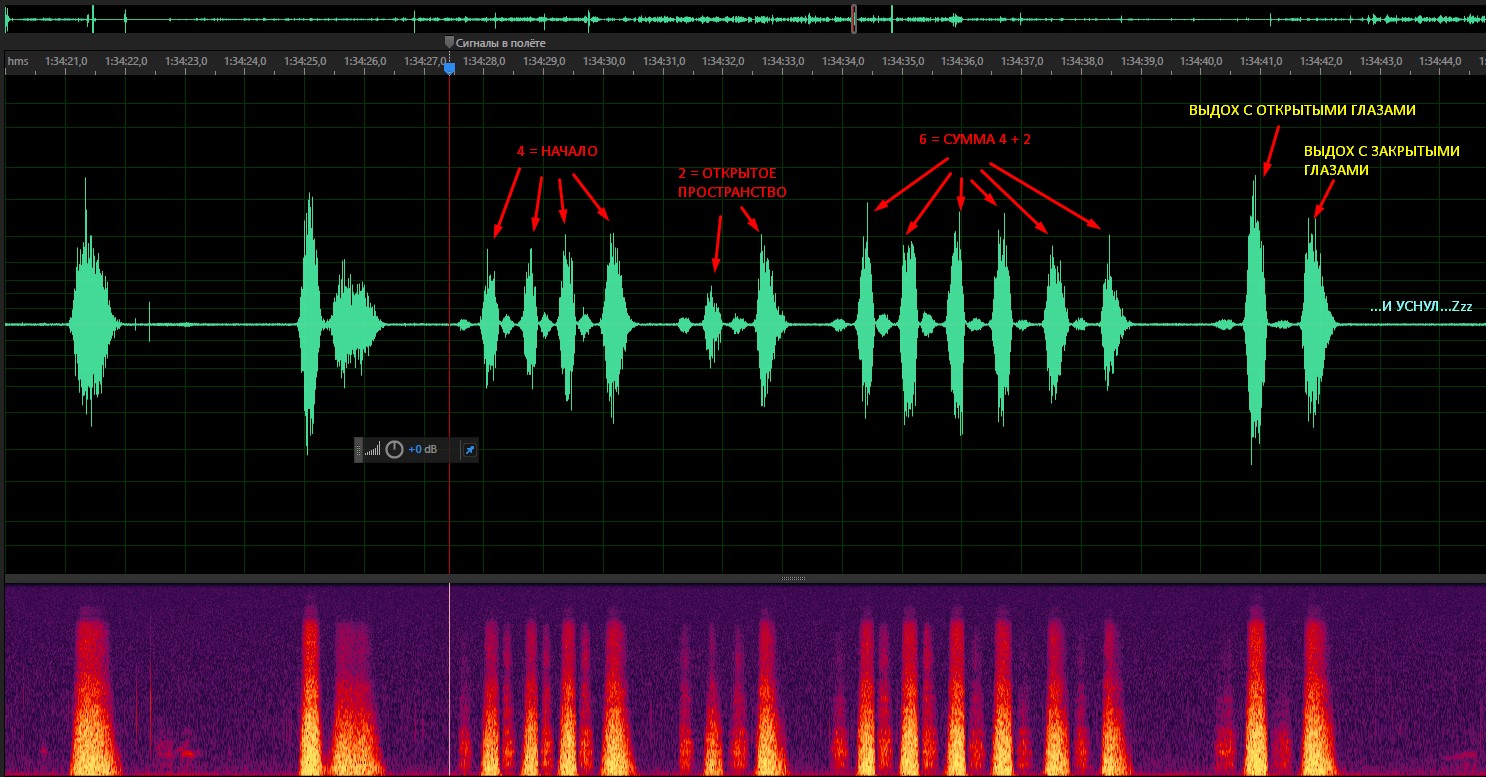Click ruler at 1:34:24,0
The image size is (1486, 777).
point(245,61)
